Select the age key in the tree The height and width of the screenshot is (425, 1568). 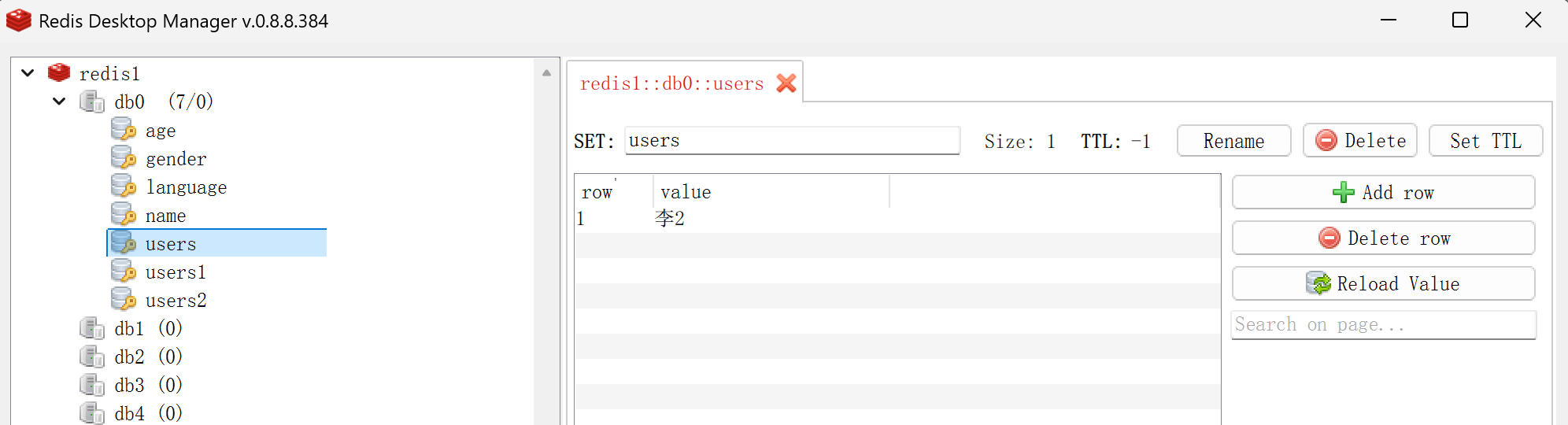(x=161, y=131)
